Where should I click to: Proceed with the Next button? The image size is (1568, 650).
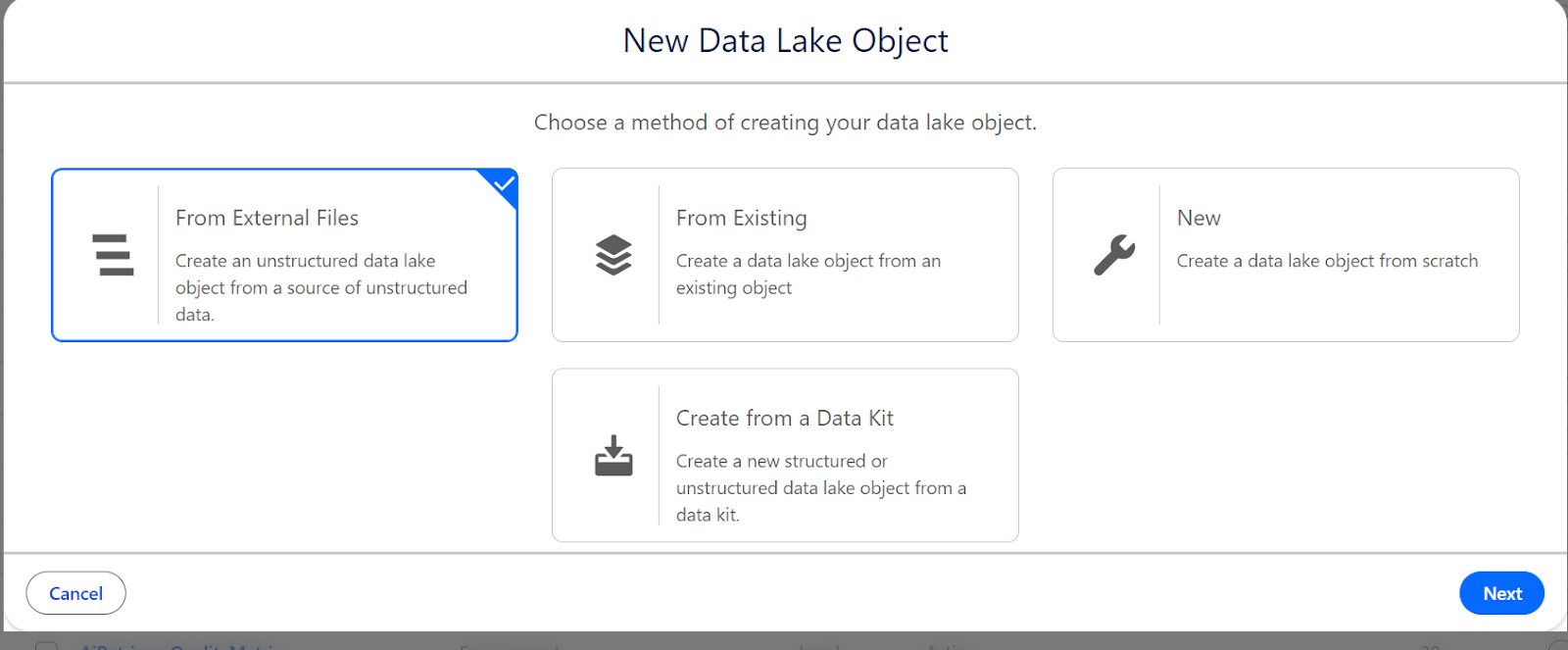coord(1500,593)
